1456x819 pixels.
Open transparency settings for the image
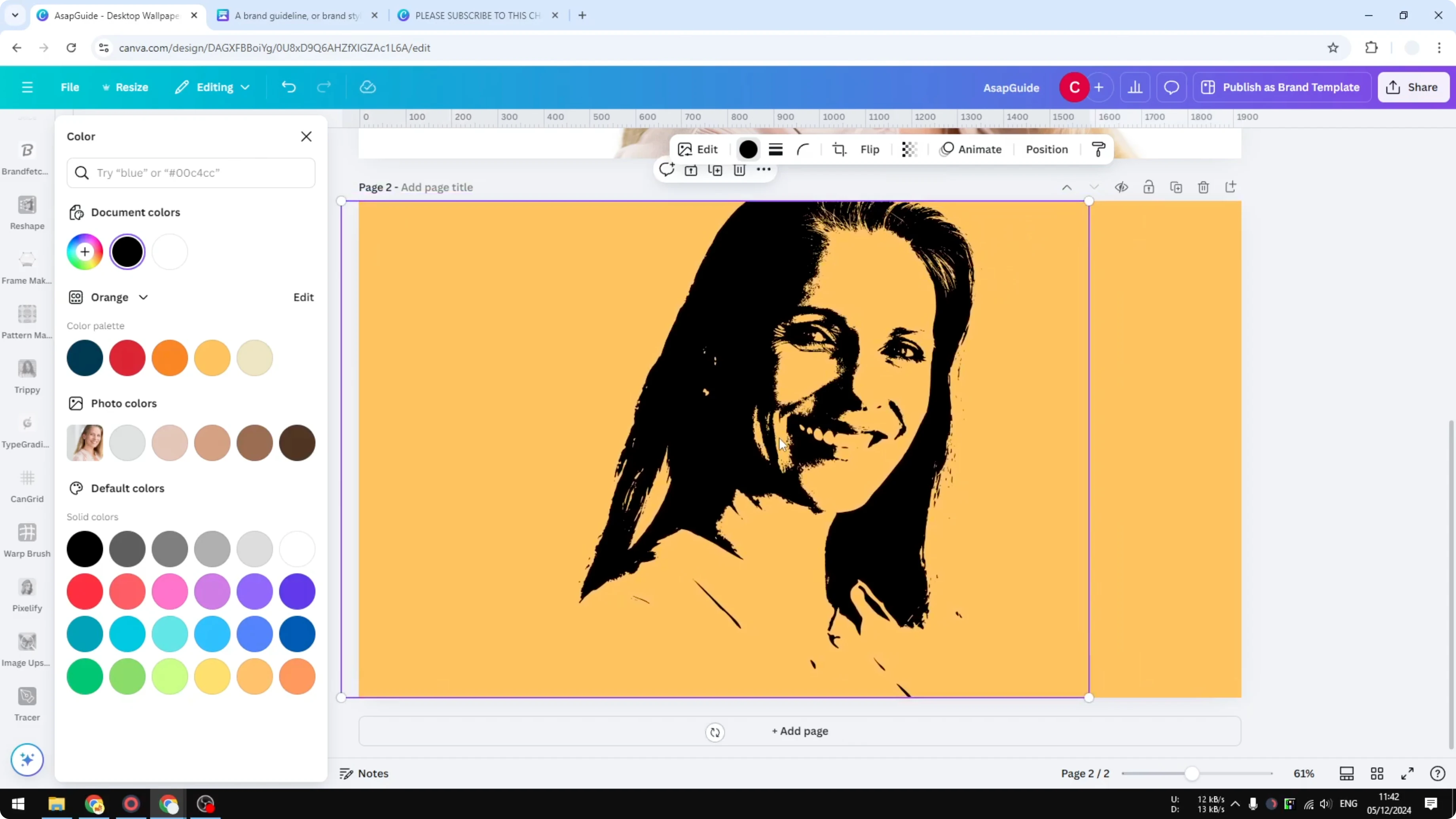click(908, 149)
